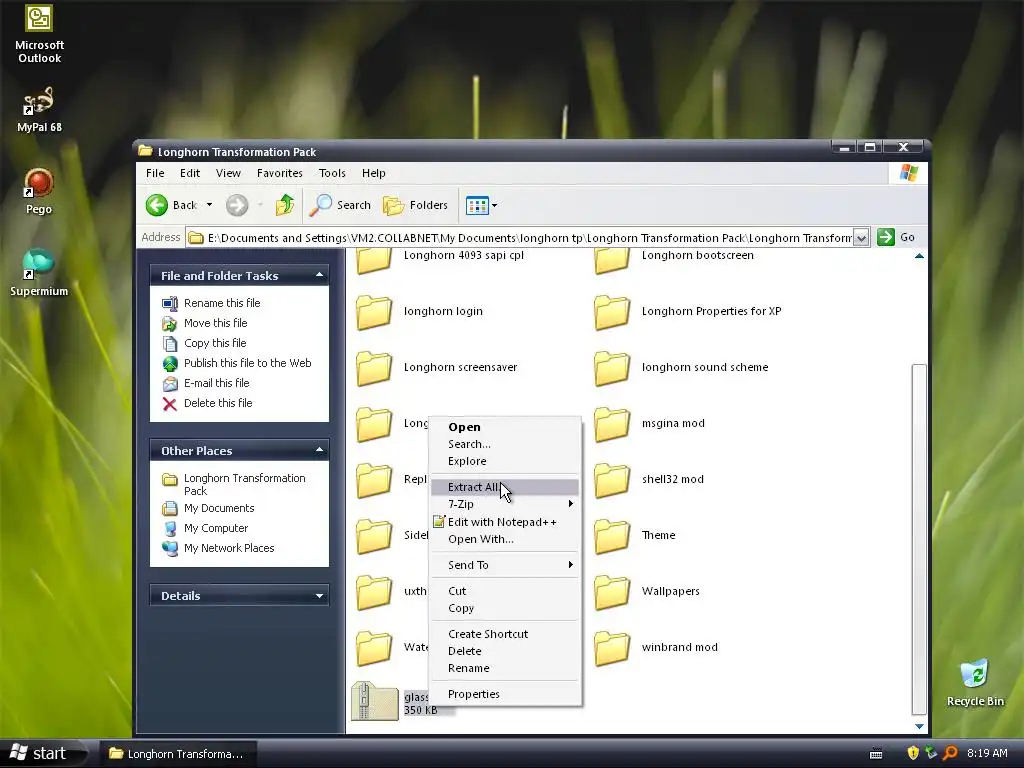Image resolution: width=1024 pixels, height=768 pixels.
Task: Choose Explore in the context menu
Action: pos(505,461)
